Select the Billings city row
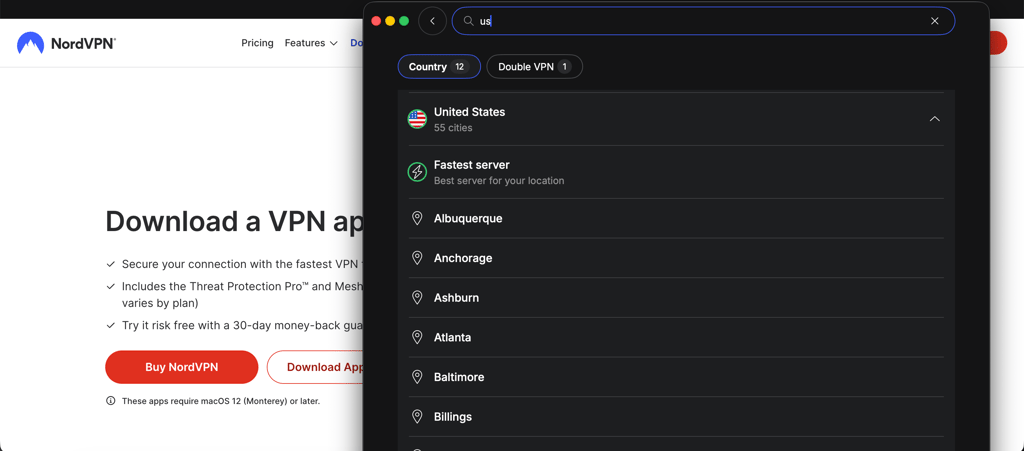This screenshot has width=1024, height=451. (x=676, y=416)
